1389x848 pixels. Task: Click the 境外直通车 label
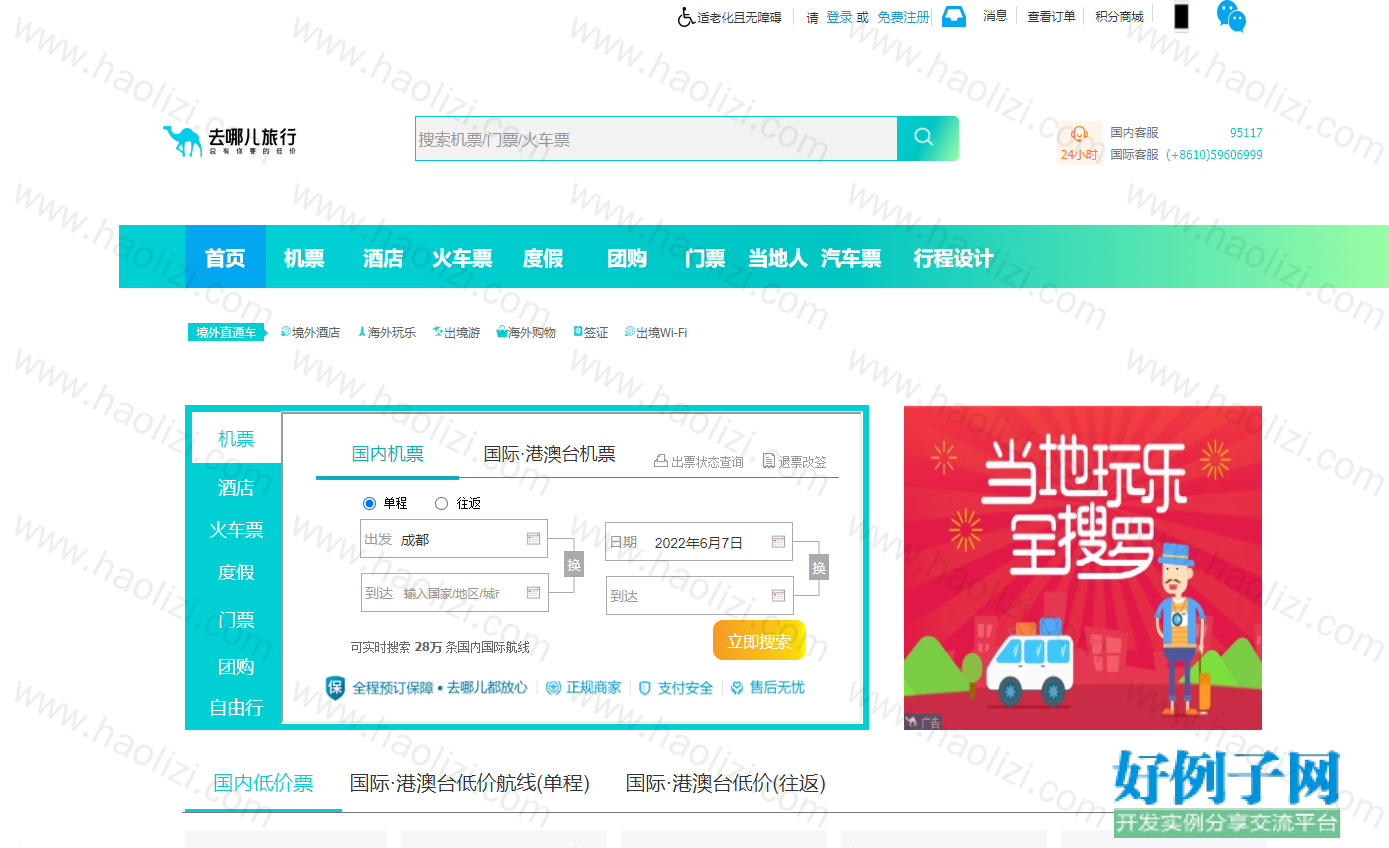coord(226,333)
